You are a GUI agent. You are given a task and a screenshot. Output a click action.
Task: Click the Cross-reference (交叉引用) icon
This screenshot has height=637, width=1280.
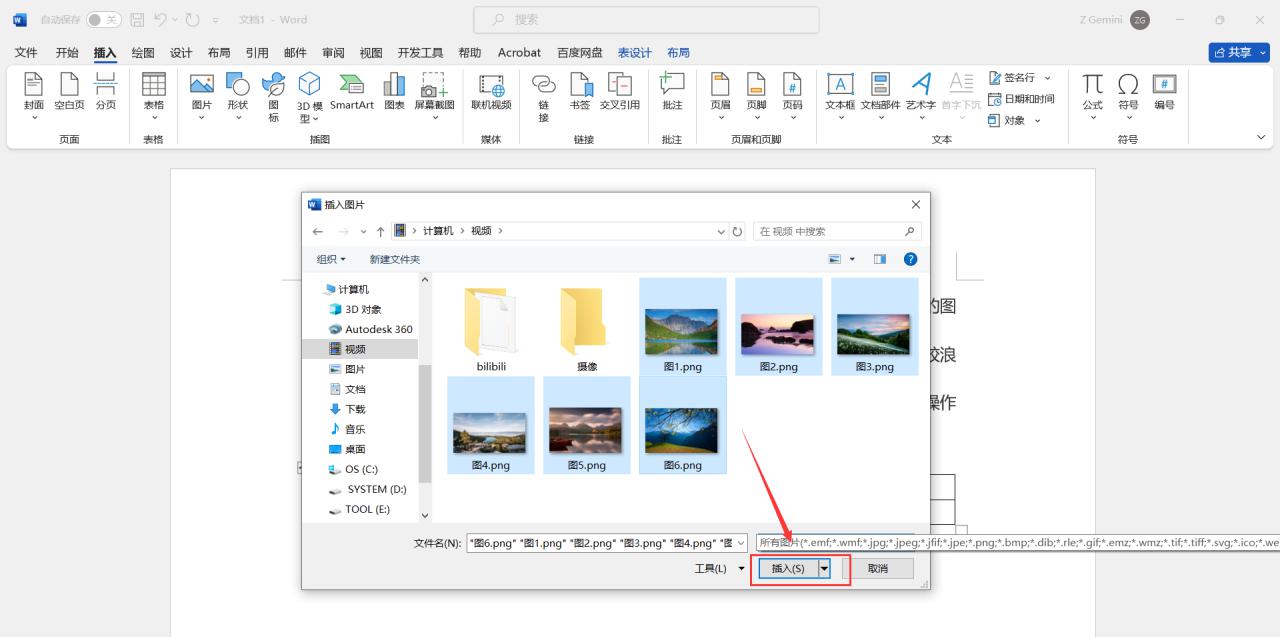[620, 91]
